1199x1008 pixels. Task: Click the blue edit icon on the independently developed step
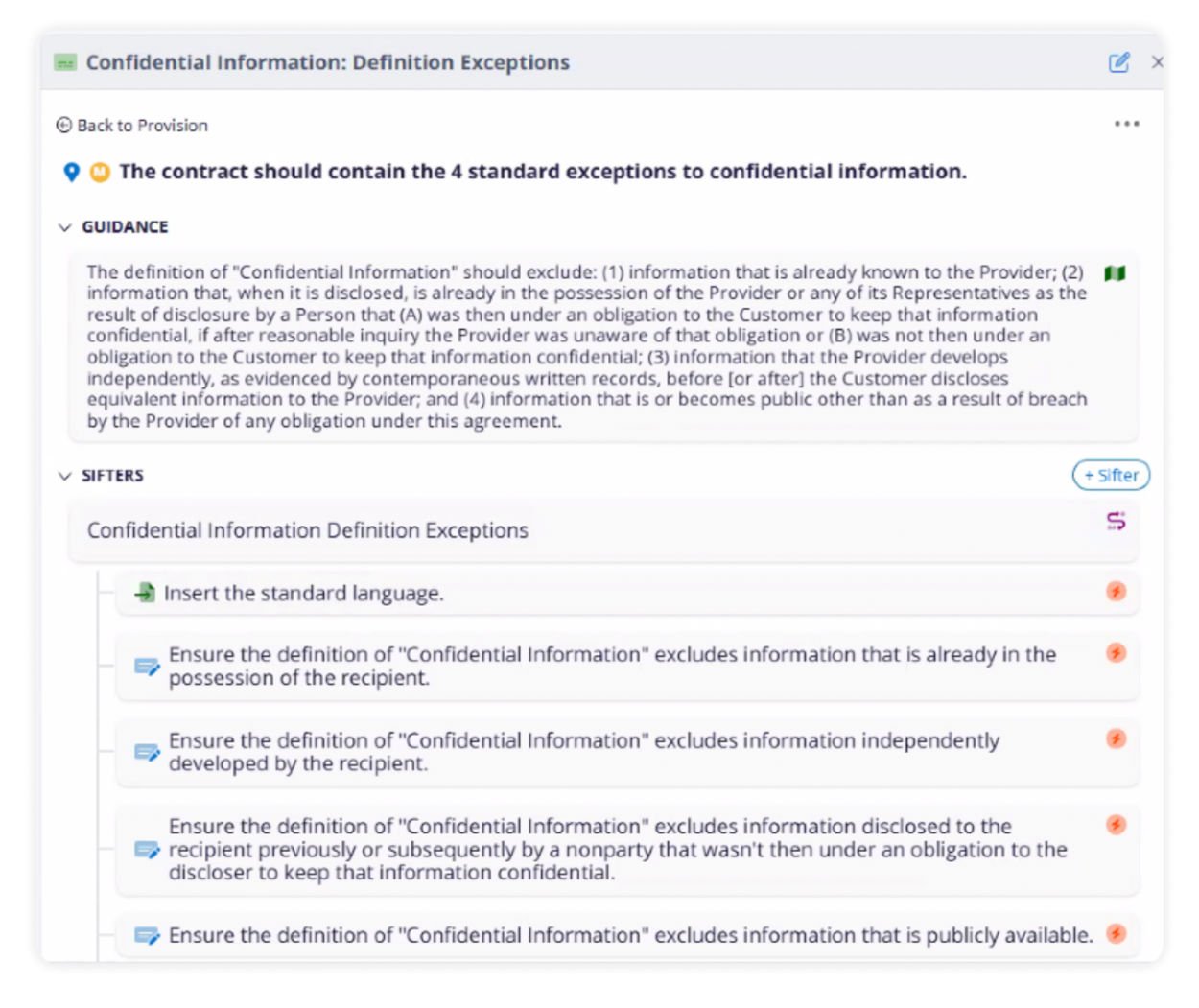click(147, 752)
